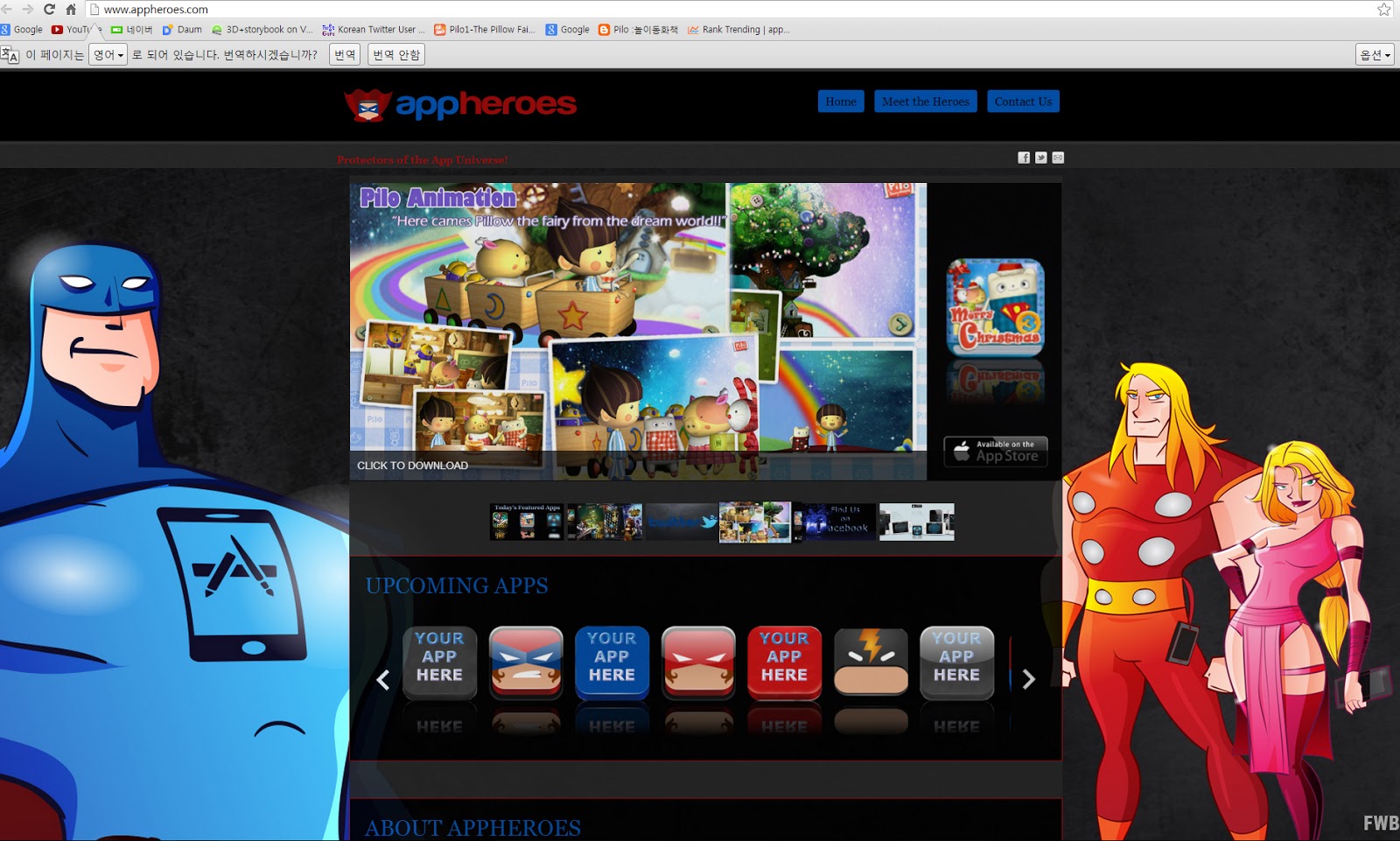Image resolution: width=1400 pixels, height=841 pixels.
Task: Open the Contact Us menu item
Action: (1023, 102)
